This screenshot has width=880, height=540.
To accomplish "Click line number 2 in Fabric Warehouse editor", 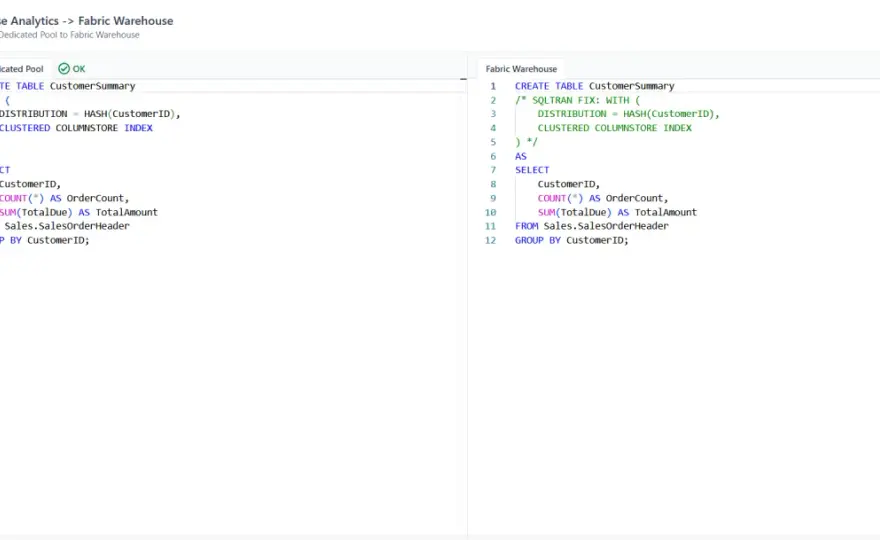I will [493, 100].
